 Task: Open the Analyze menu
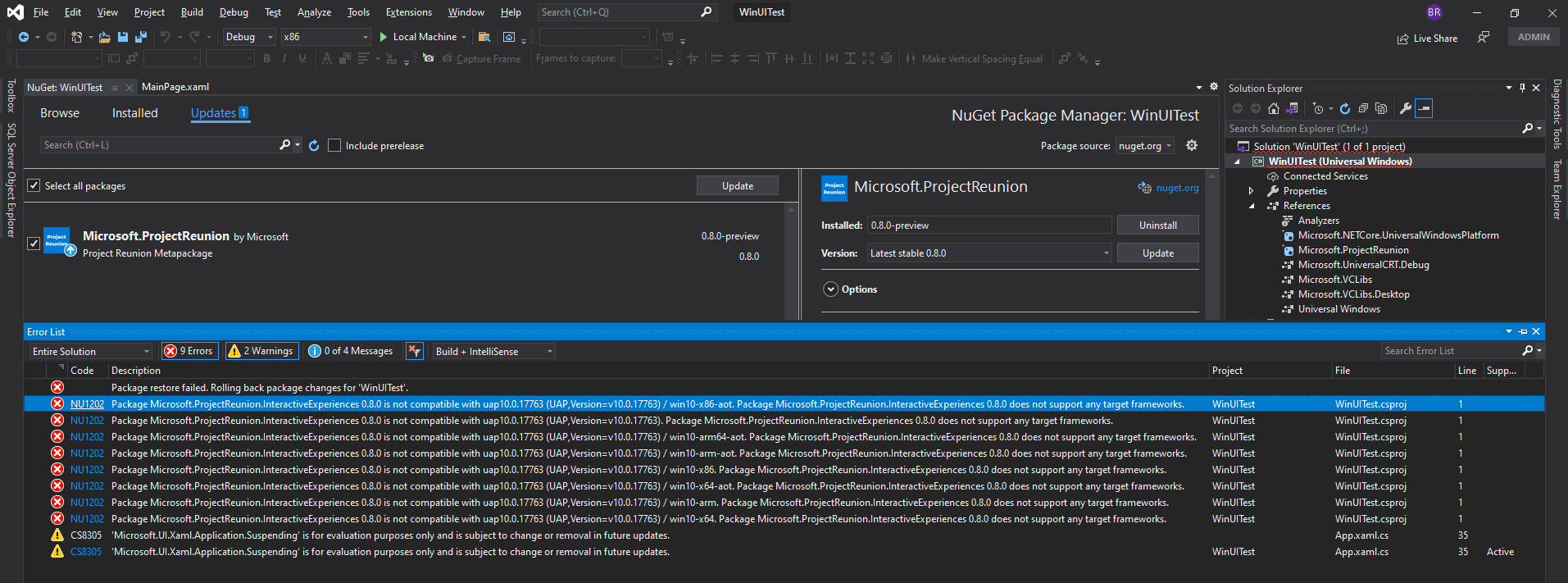click(x=314, y=12)
